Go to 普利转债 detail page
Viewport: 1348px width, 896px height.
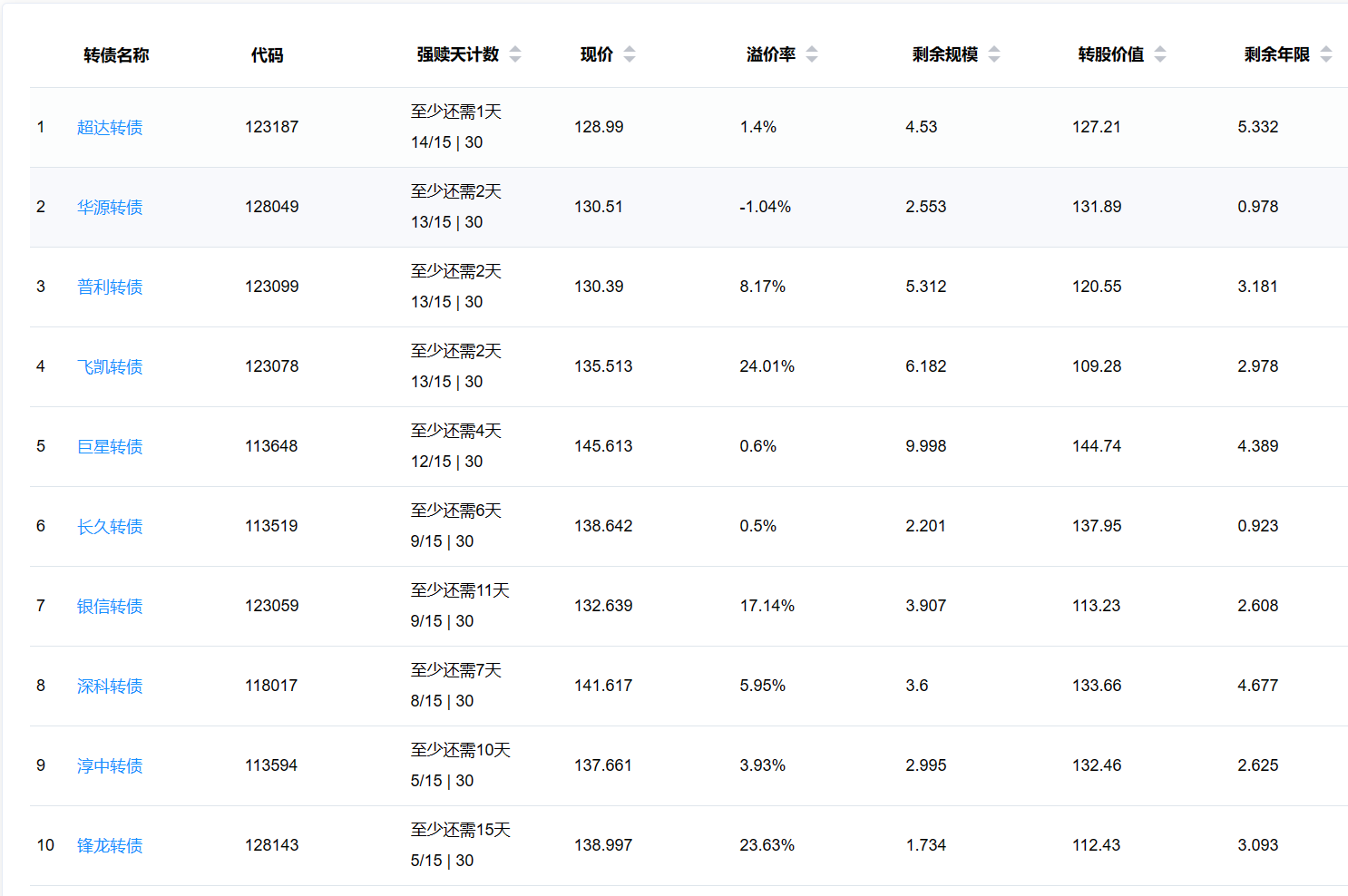(110, 287)
